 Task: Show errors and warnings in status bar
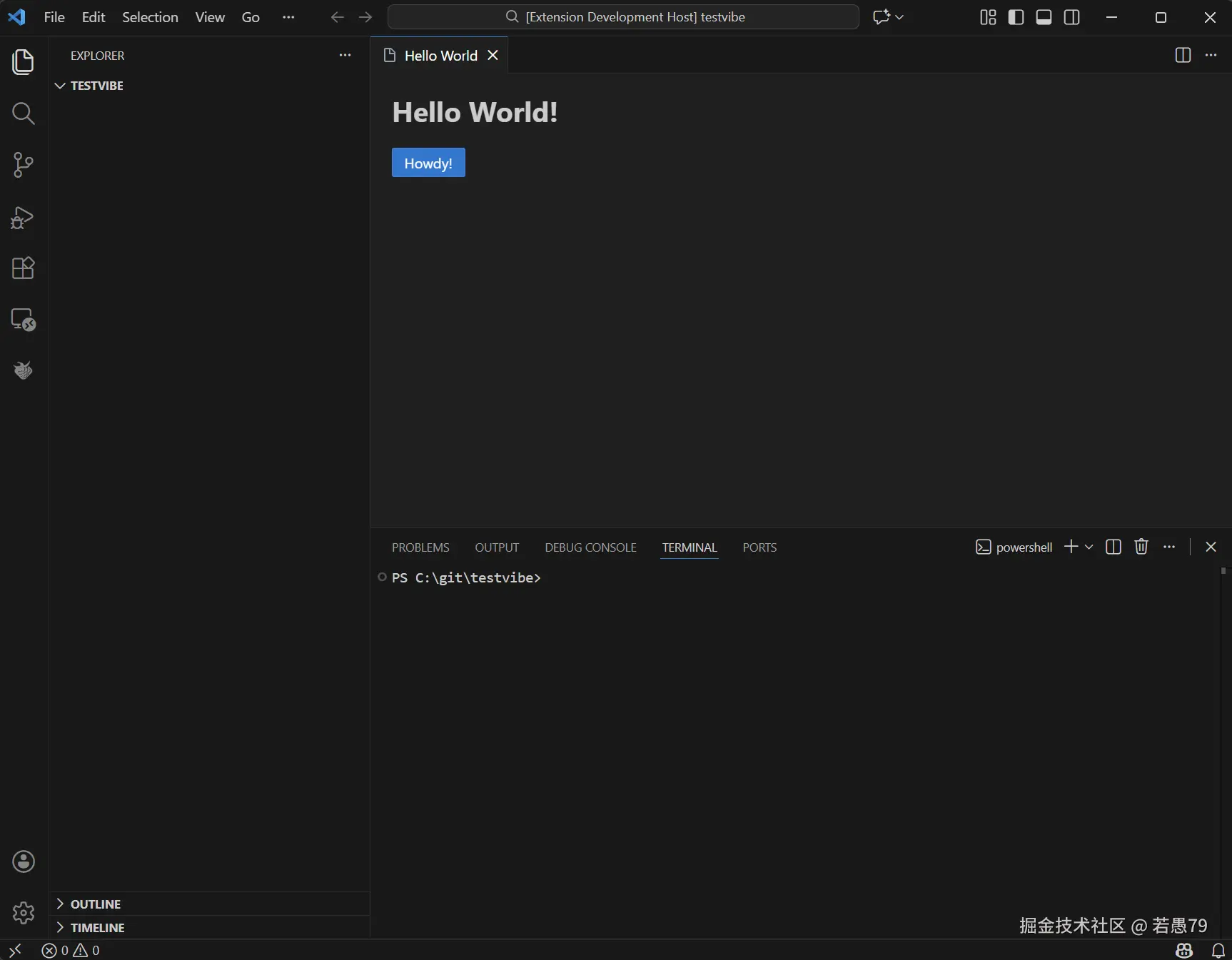pos(71,950)
